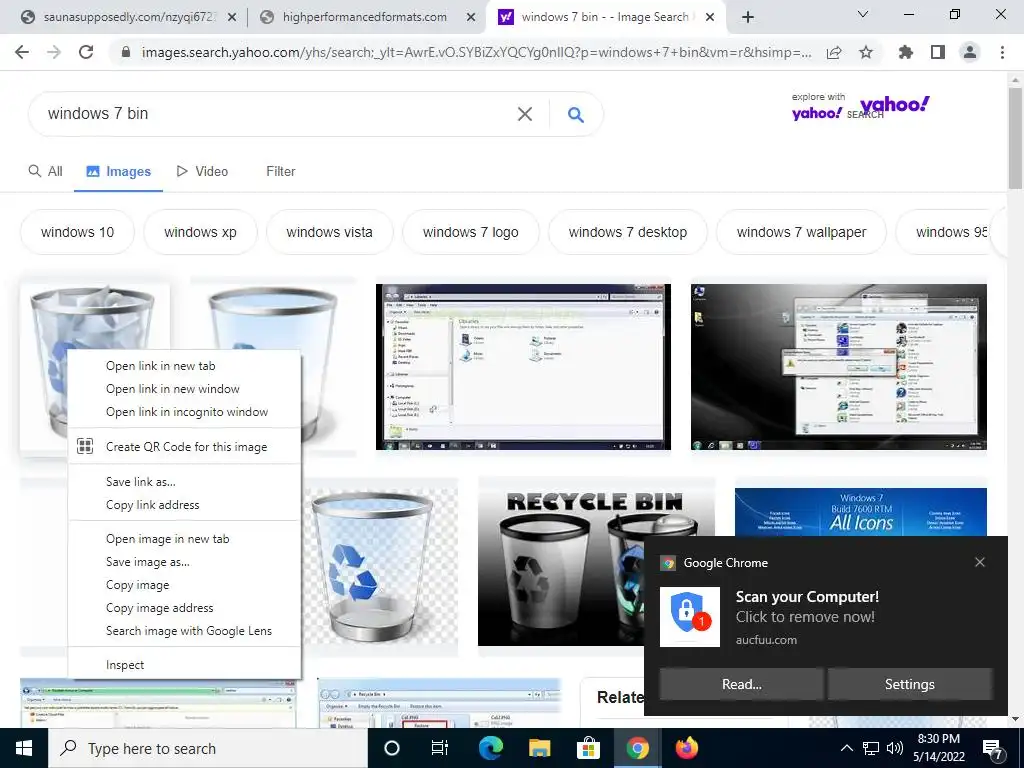Close the Google Chrome notification popup

(x=980, y=562)
